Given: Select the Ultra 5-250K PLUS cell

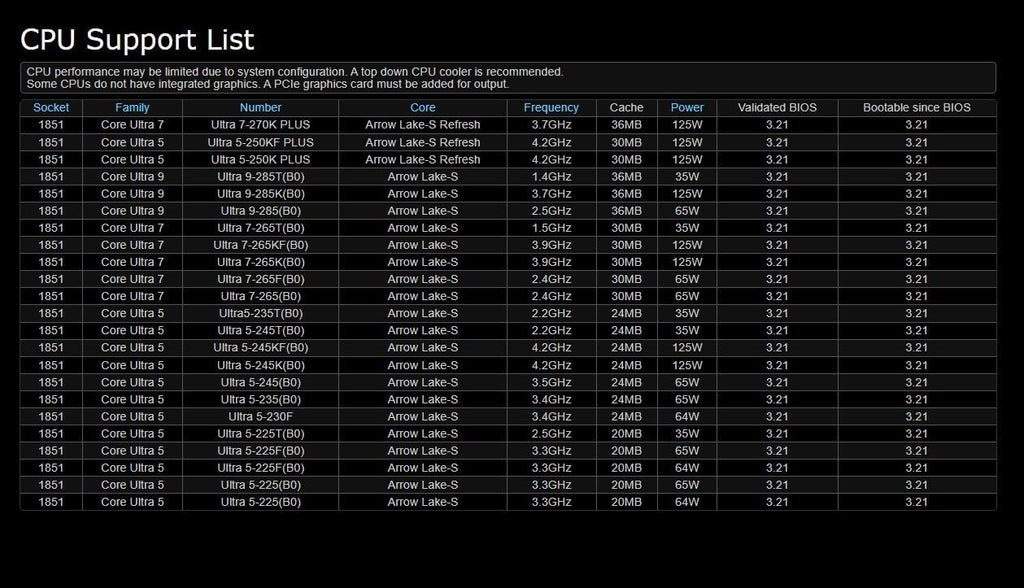Looking at the screenshot, I should [x=261, y=159].
